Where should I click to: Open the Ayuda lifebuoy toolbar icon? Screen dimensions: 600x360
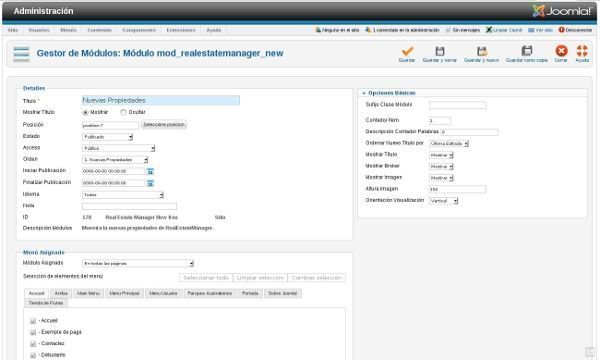[x=582, y=51]
